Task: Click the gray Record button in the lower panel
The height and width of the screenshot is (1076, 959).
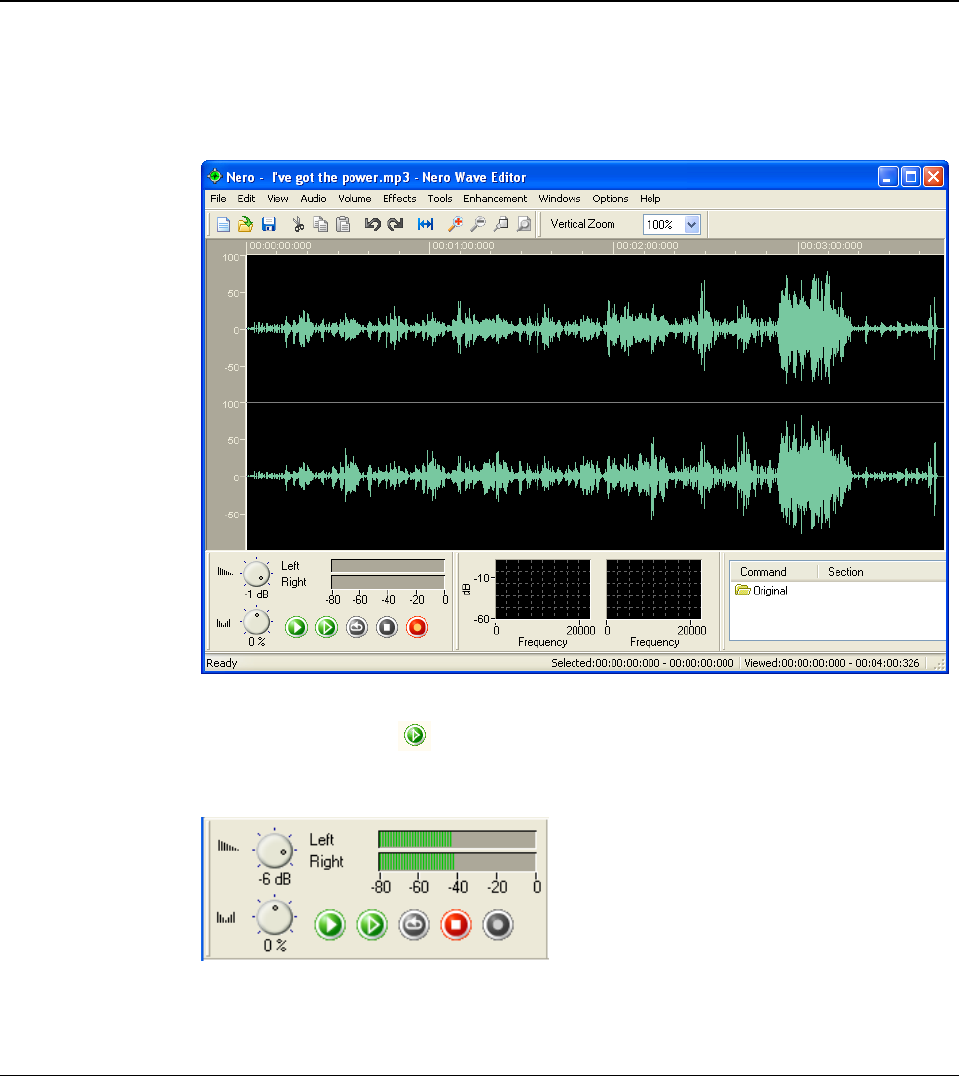Action: click(498, 924)
